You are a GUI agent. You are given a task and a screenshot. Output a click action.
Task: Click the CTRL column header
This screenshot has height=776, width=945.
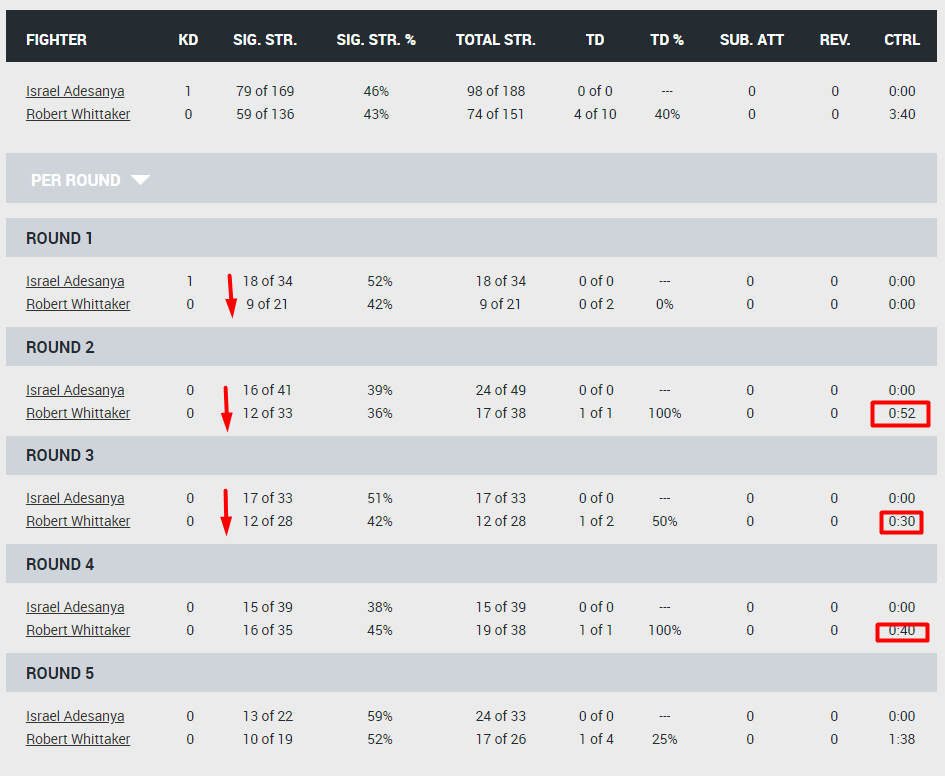902,40
